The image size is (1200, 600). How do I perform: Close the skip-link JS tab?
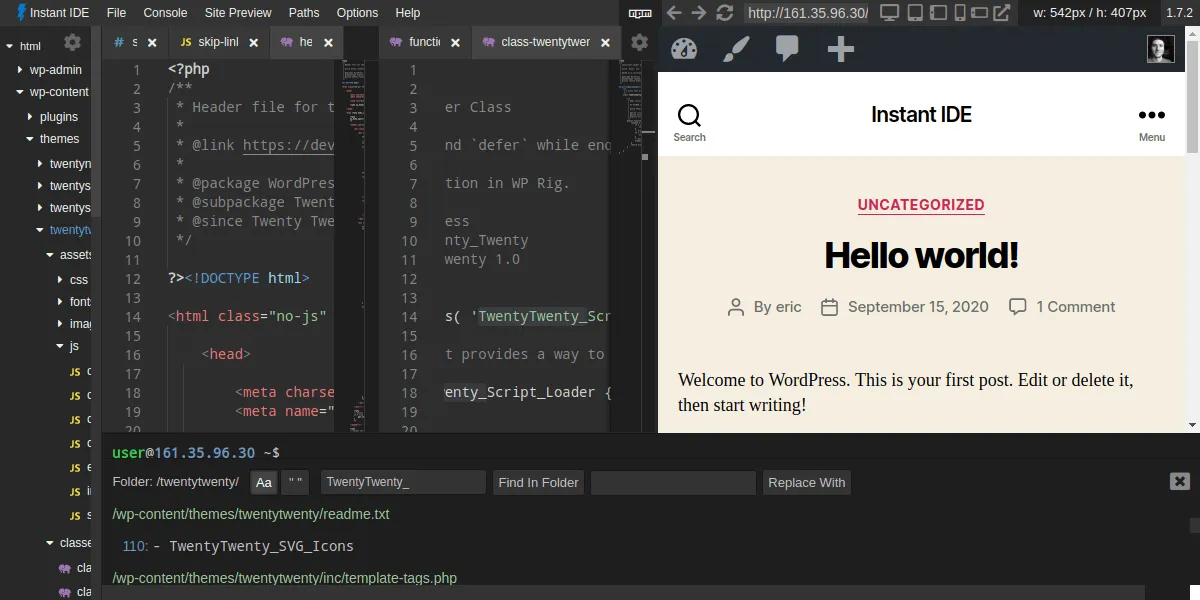pyautogui.click(x=254, y=43)
